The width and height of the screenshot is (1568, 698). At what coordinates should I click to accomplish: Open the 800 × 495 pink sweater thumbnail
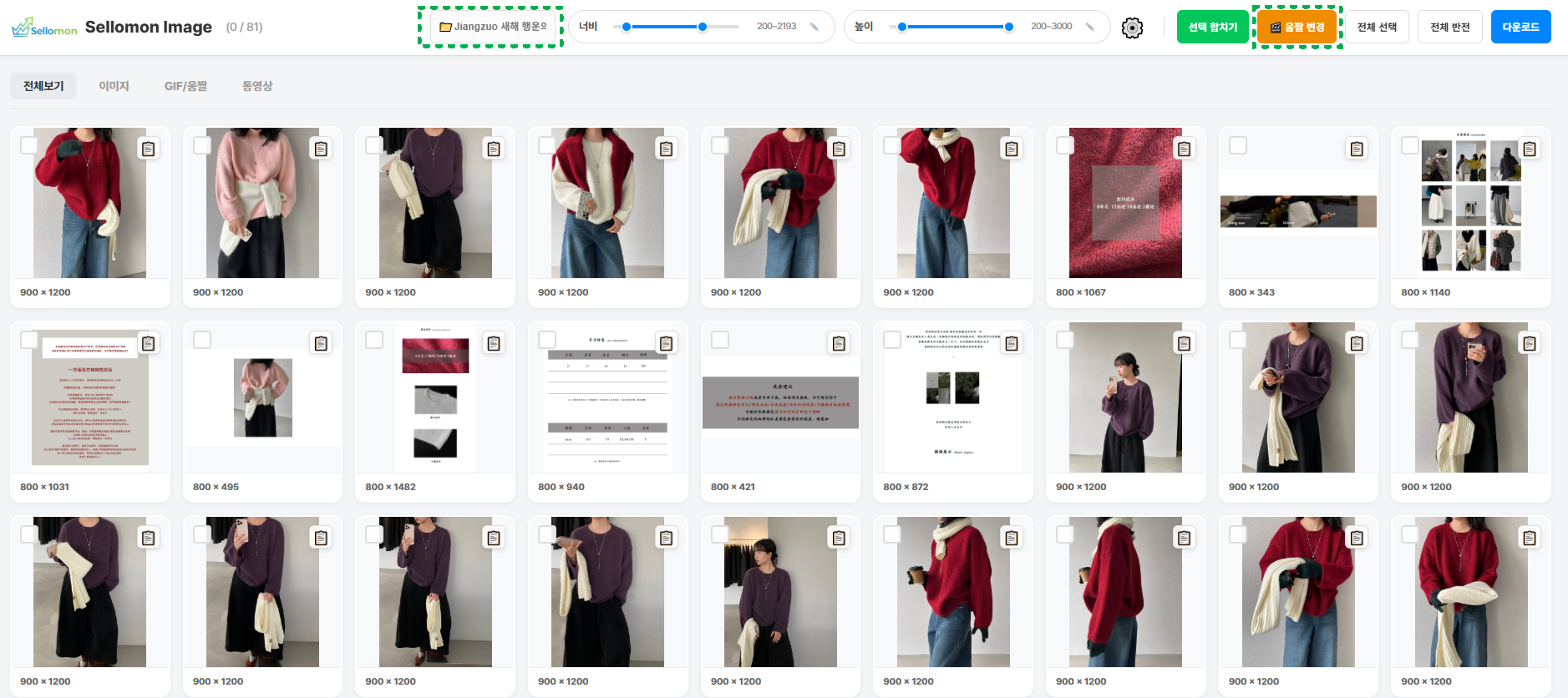click(x=262, y=397)
